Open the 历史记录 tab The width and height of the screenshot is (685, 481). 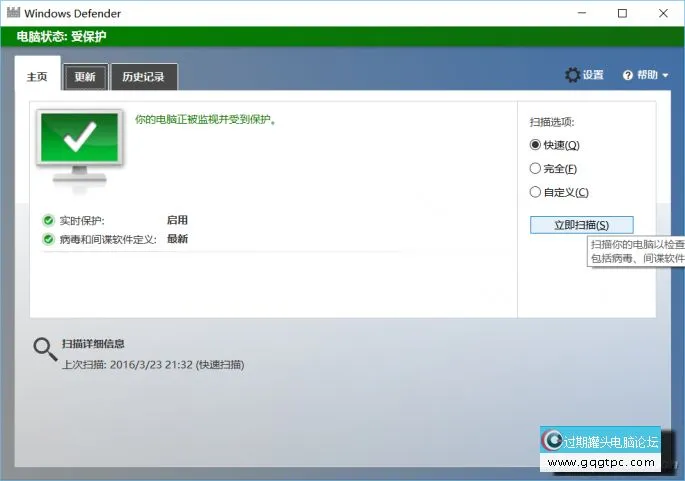[x=144, y=77]
